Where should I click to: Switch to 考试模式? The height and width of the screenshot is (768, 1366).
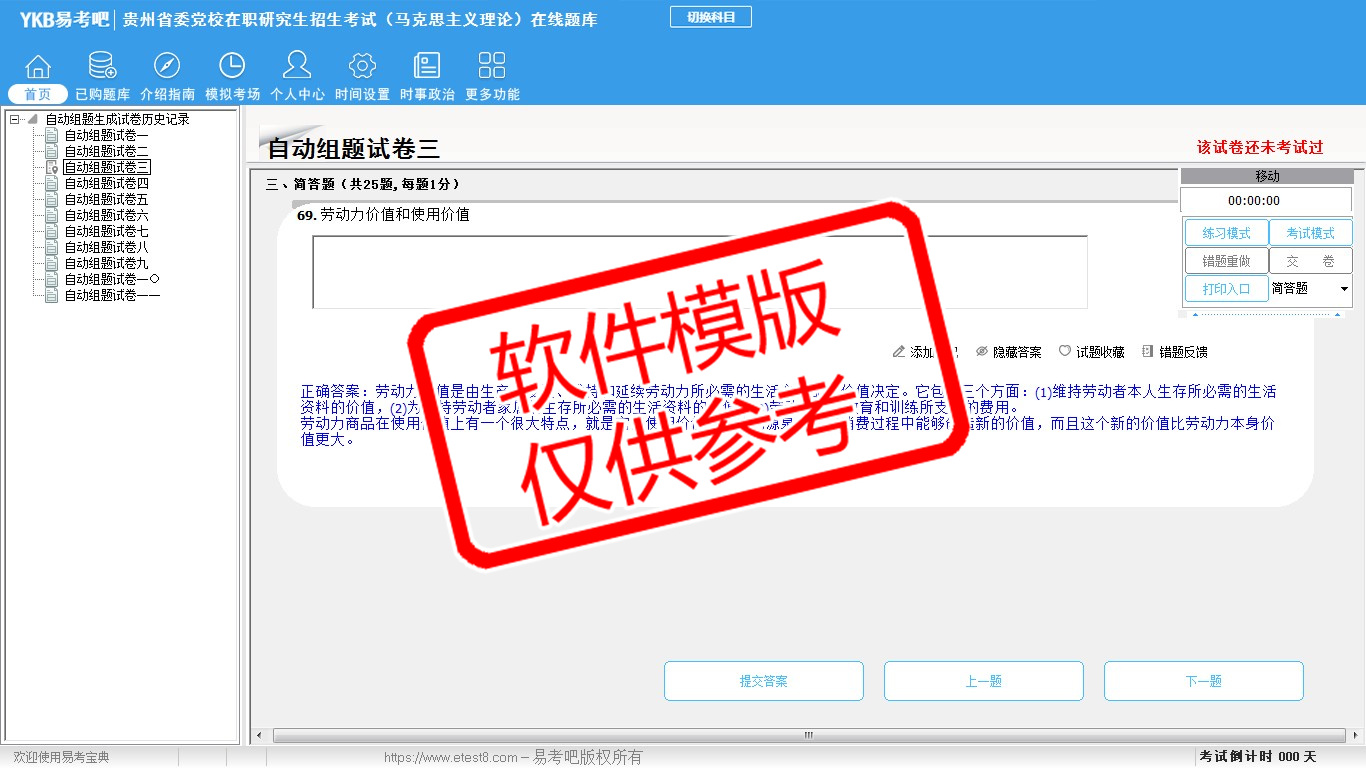pyautogui.click(x=1310, y=233)
